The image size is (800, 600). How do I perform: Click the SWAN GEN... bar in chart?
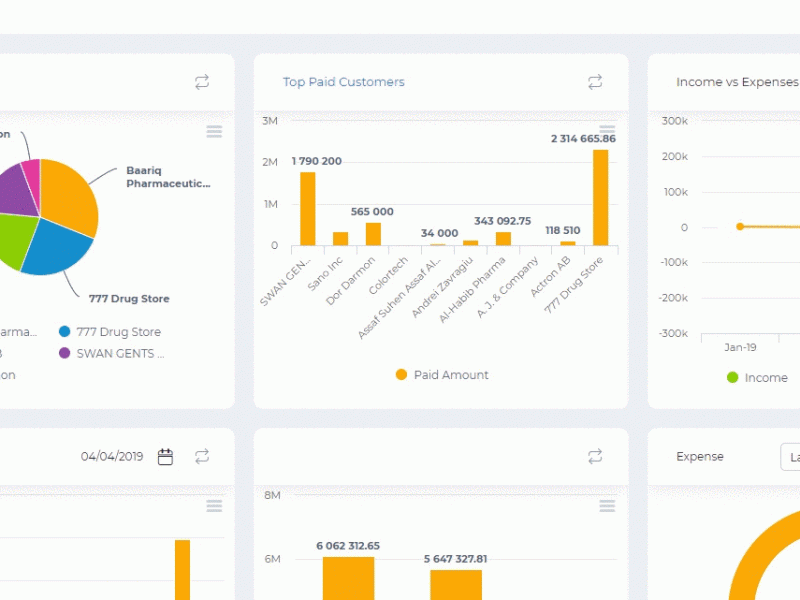308,209
